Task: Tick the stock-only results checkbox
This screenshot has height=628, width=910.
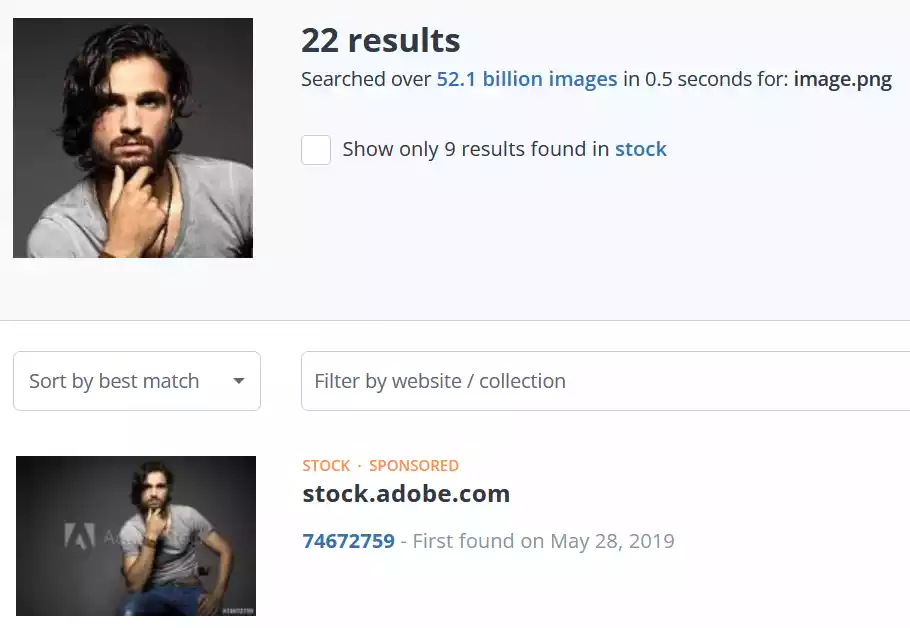Action: [316, 150]
